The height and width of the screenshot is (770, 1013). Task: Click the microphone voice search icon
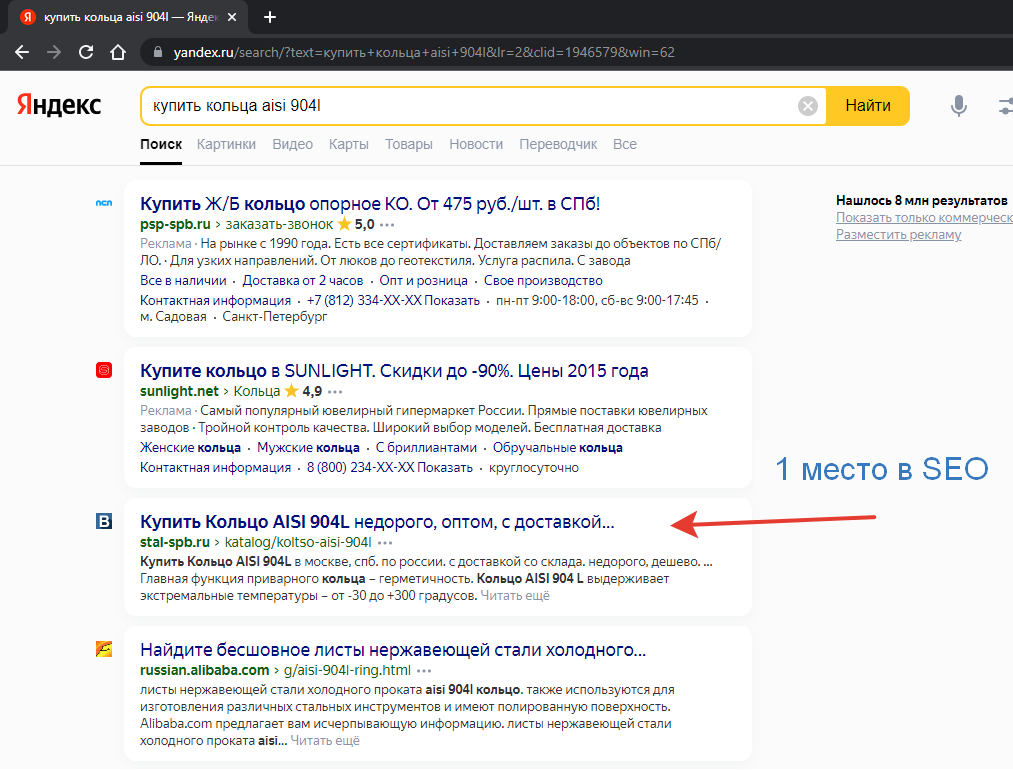[x=958, y=106]
